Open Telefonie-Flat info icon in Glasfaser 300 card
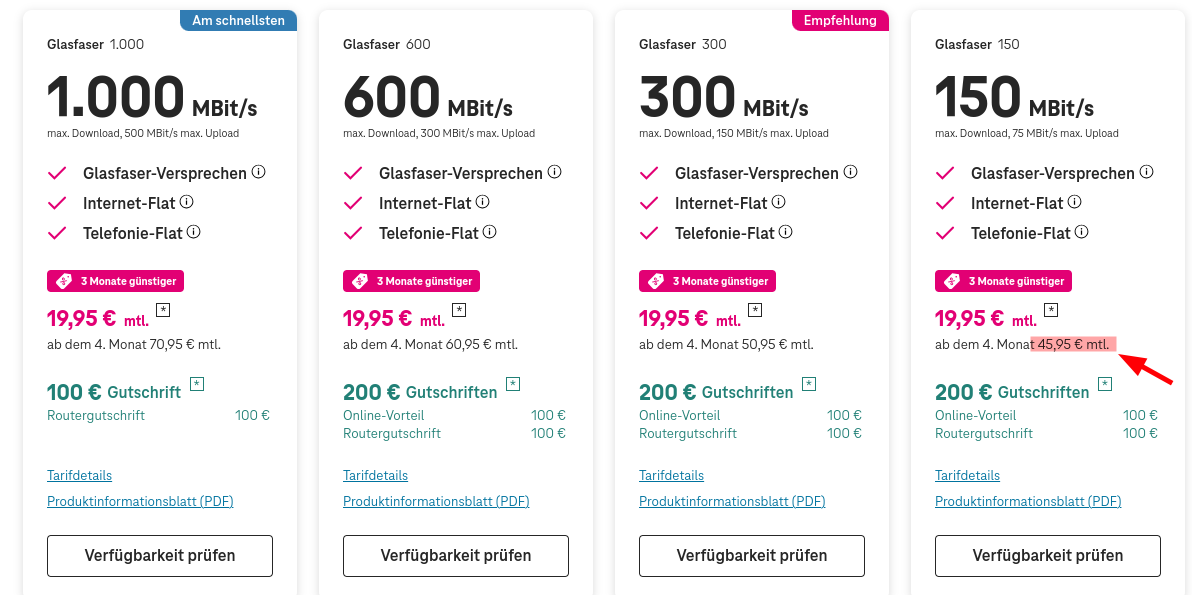Viewport: 1198px width, 595px height. 785,231
